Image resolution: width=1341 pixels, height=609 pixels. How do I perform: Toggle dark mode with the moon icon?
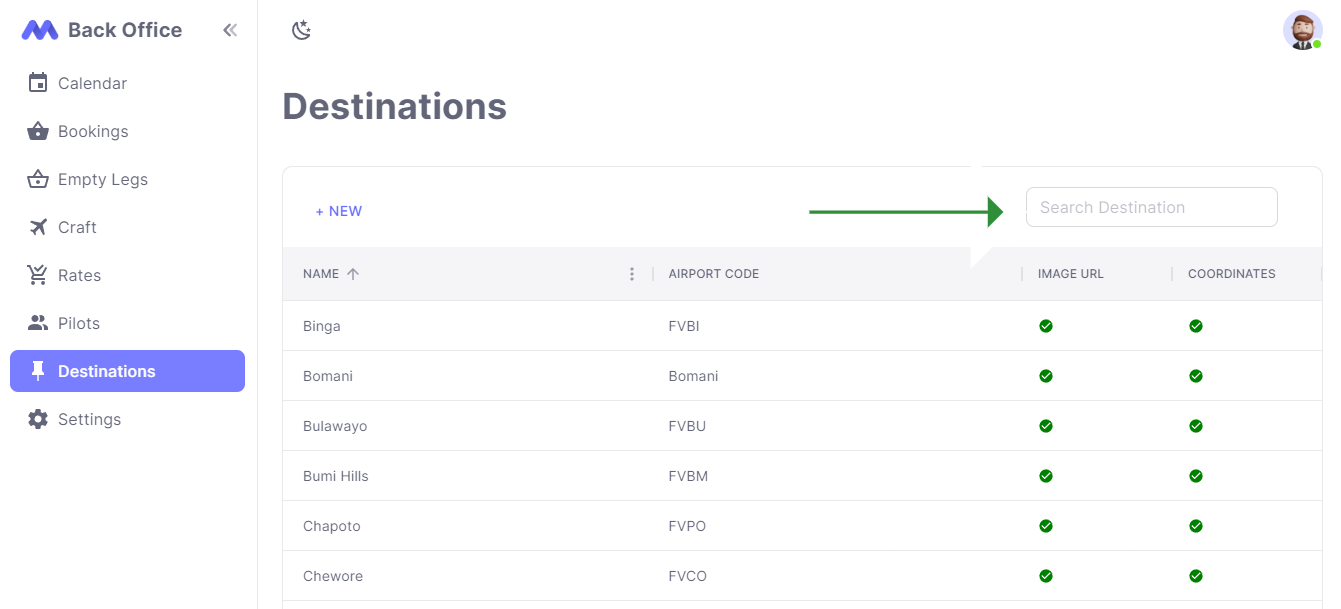(302, 31)
